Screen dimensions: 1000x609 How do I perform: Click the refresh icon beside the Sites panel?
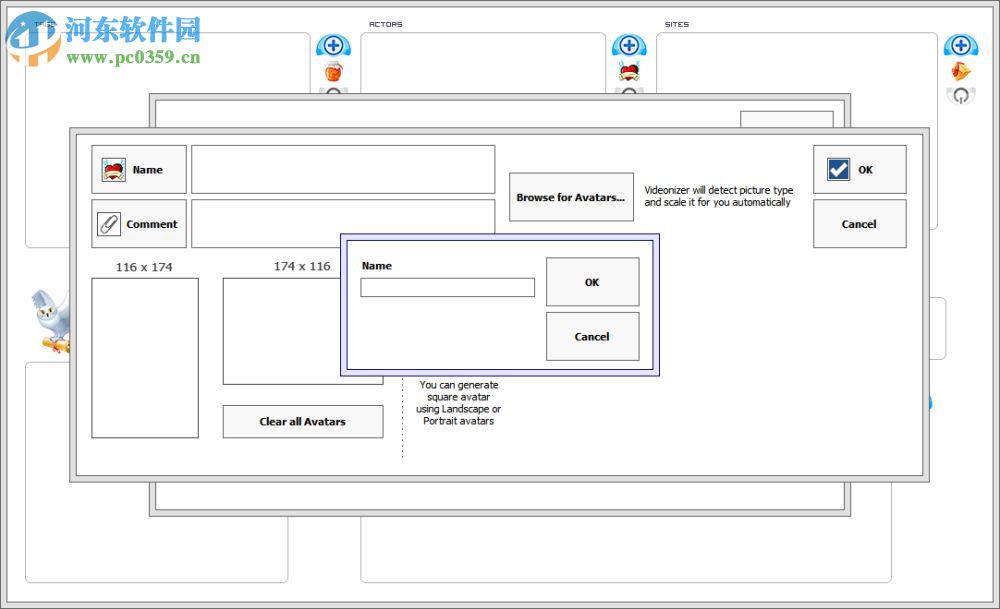[x=960, y=96]
